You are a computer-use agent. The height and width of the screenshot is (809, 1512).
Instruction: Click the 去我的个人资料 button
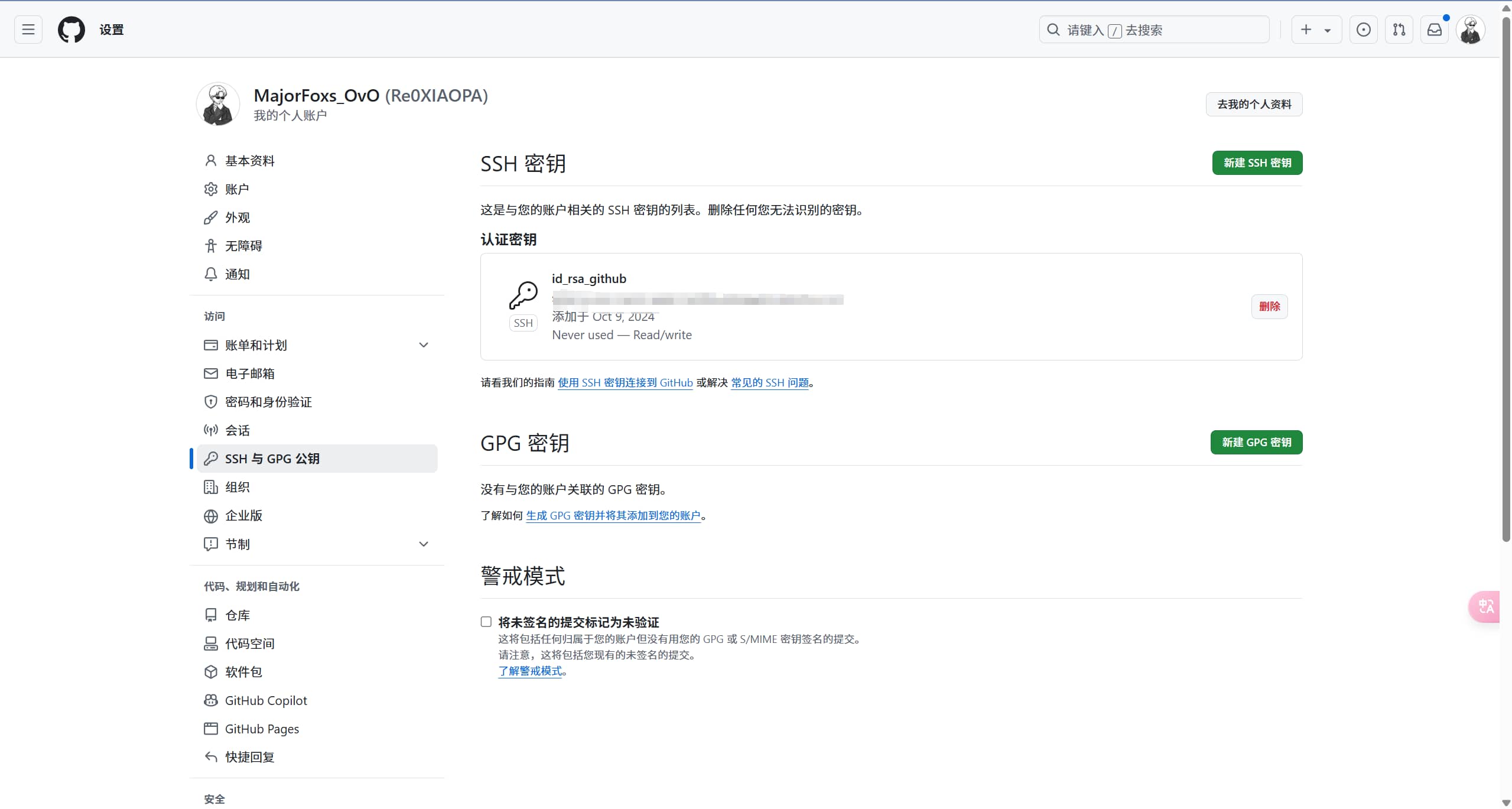tap(1254, 104)
